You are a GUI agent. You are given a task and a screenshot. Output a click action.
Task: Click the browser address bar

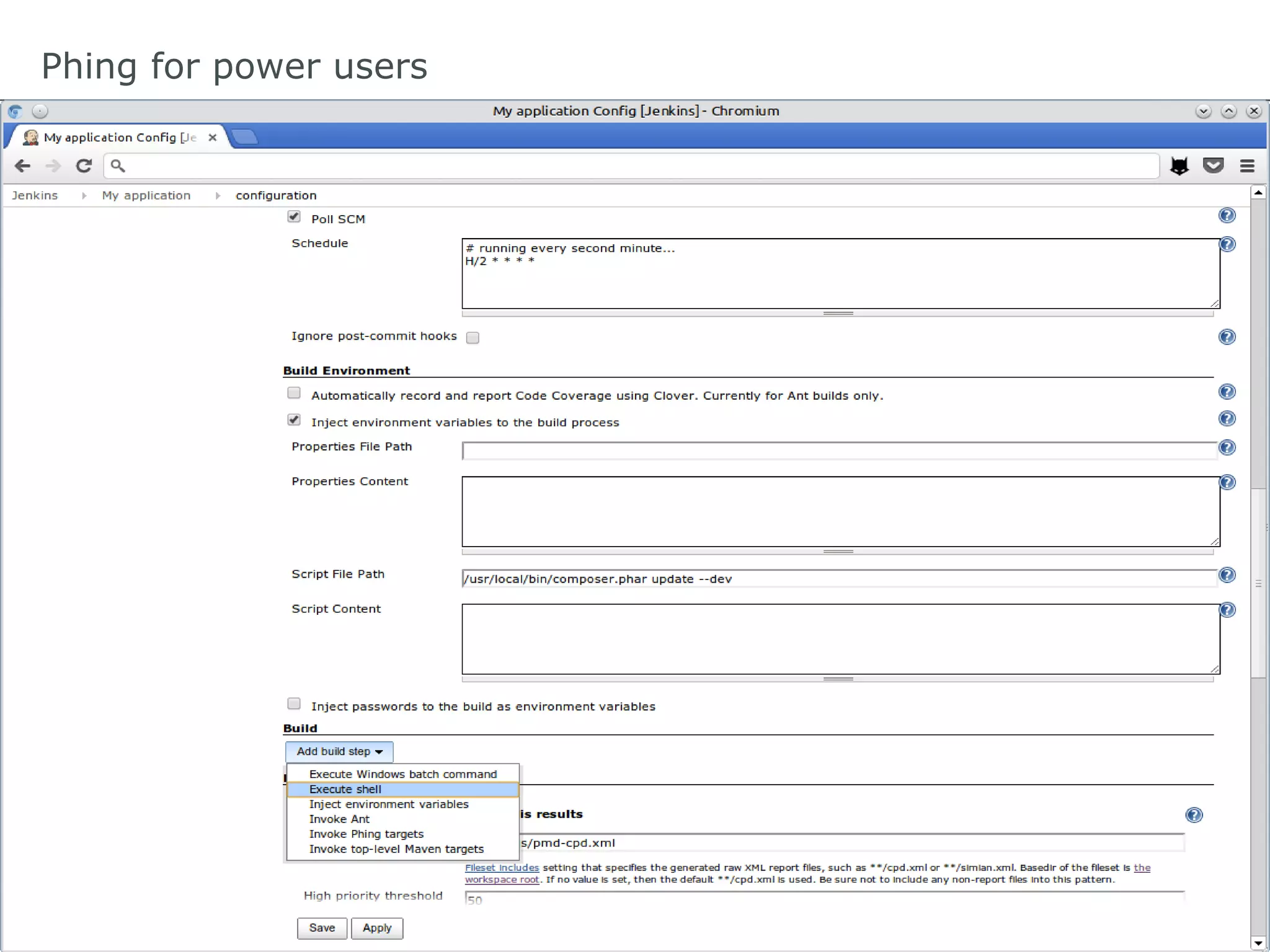631,165
